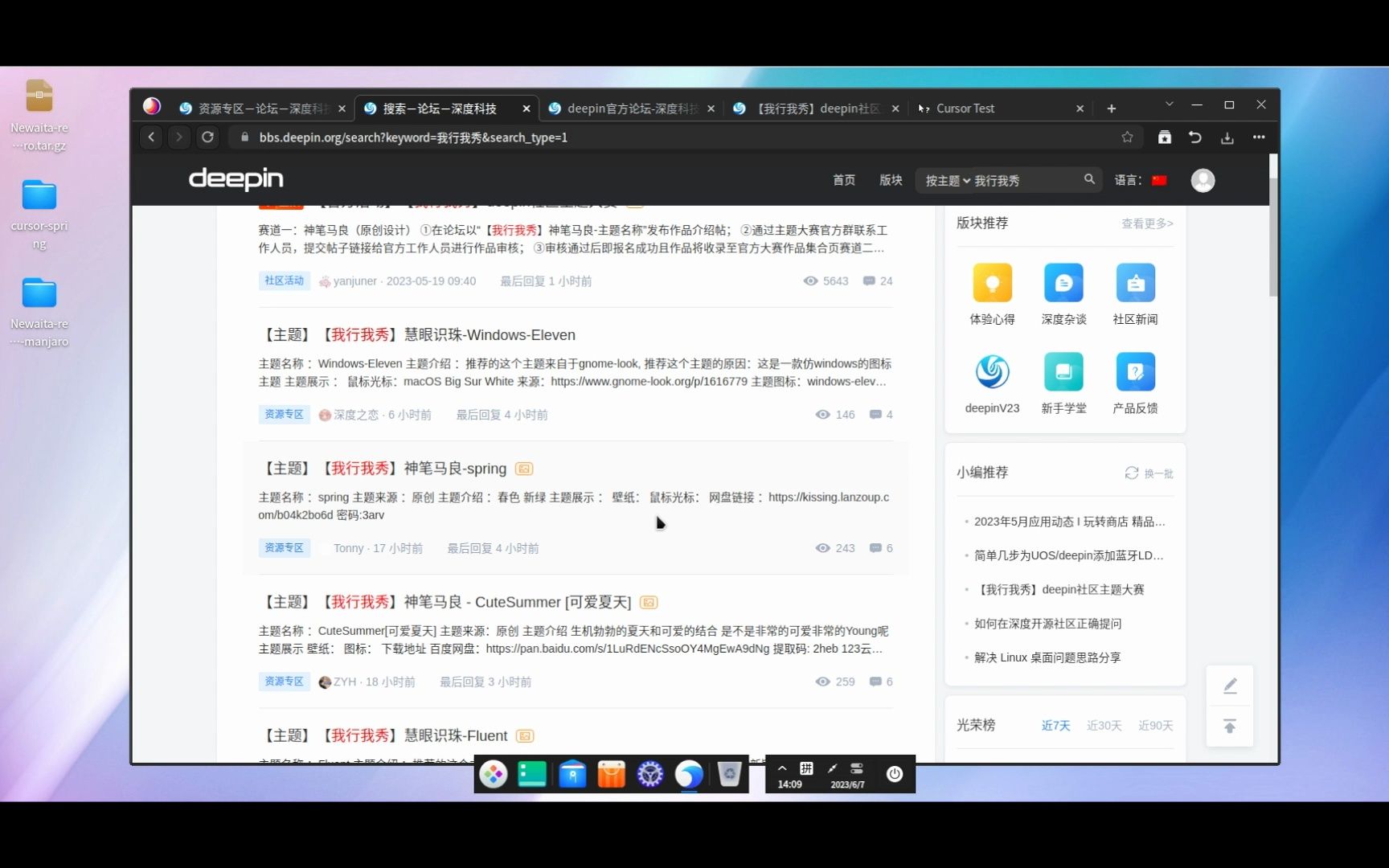Open the 社区新闻 section icon
The image size is (1389, 868).
click(1135, 283)
